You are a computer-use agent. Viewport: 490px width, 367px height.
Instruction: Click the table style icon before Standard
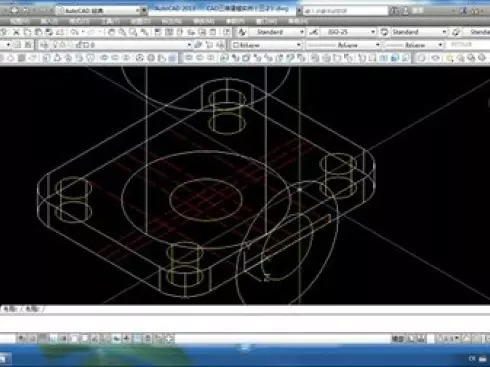384,32
